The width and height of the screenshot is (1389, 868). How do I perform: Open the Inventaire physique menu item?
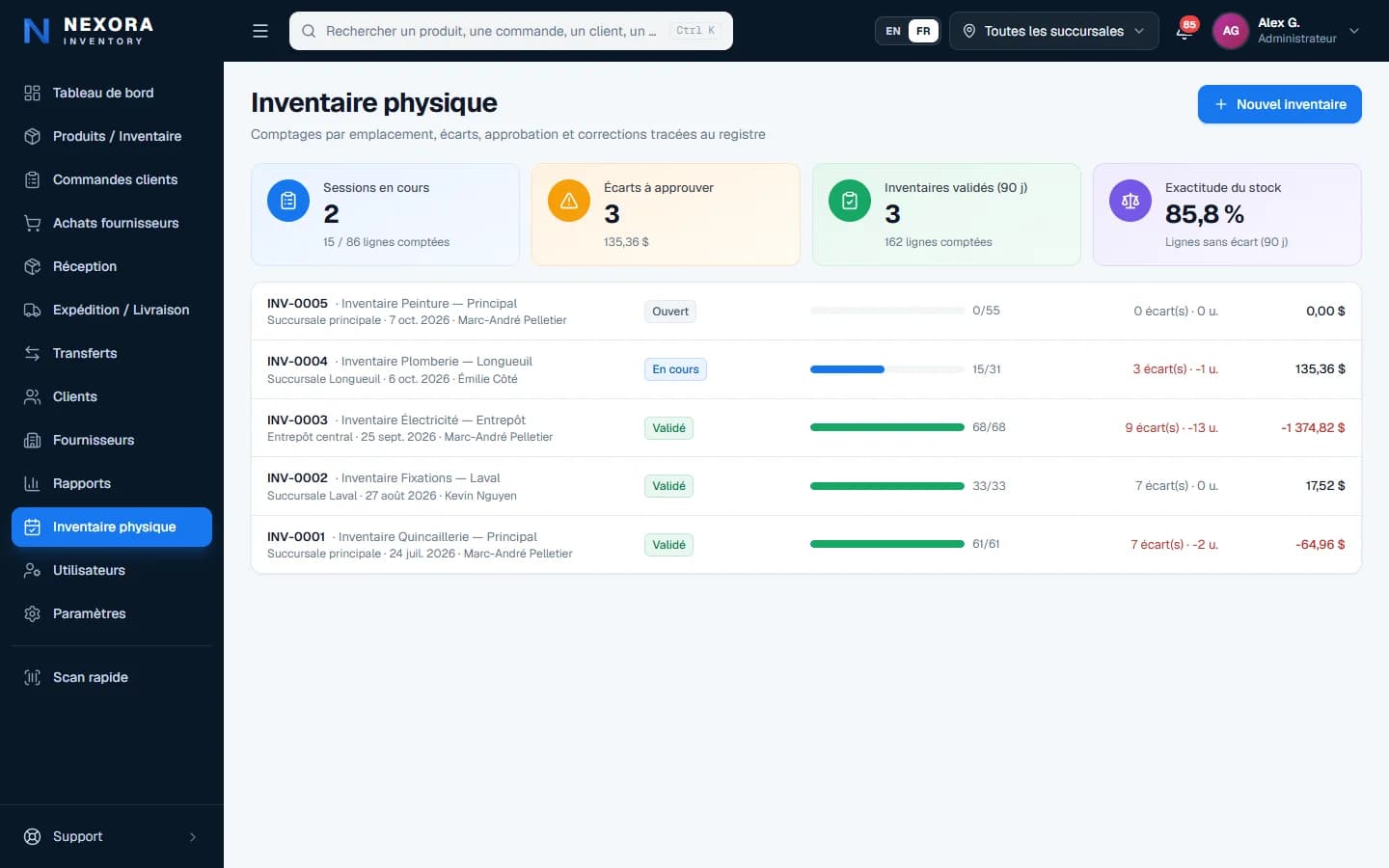(x=112, y=527)
